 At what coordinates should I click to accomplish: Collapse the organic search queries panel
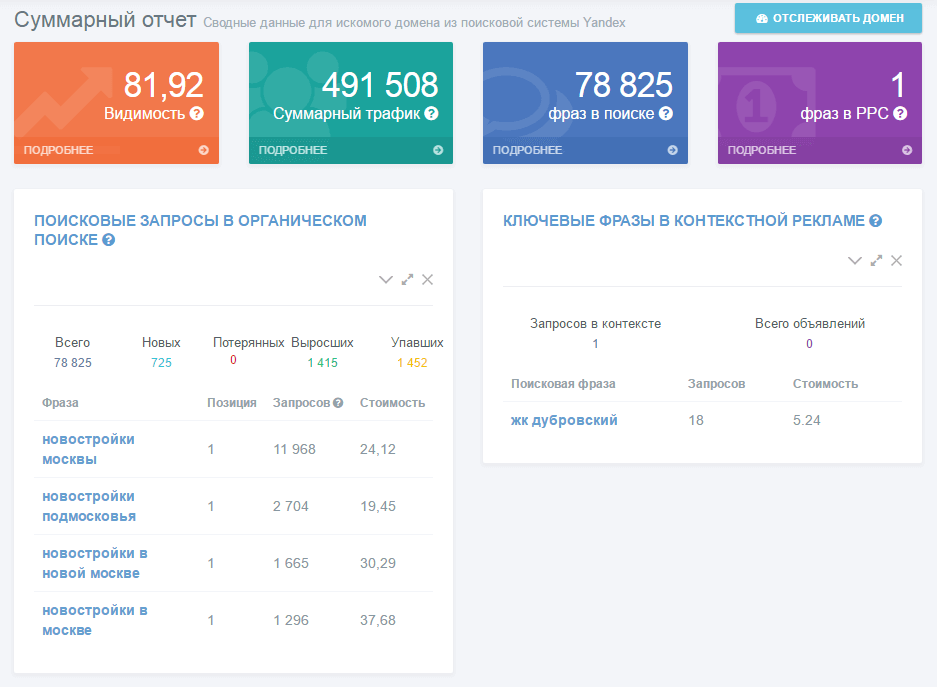pos(385,280)
